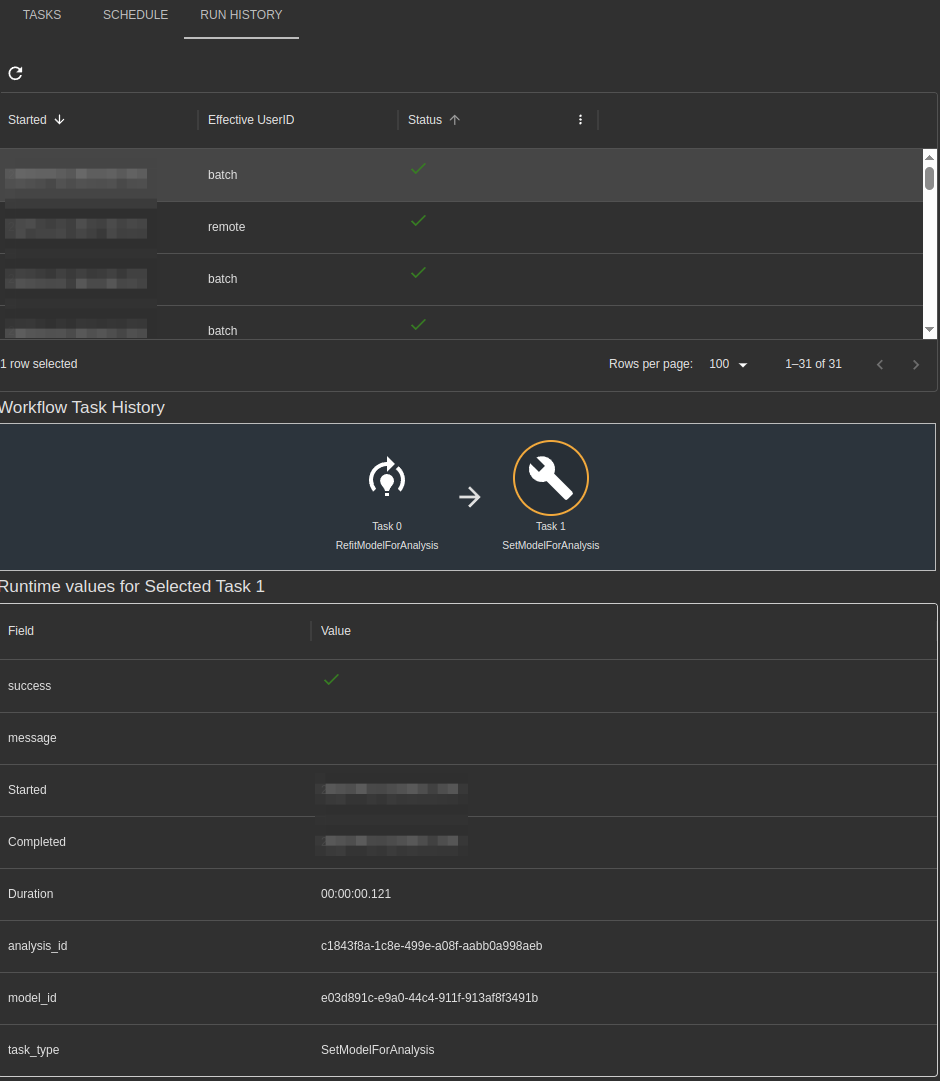Viewport: 940px width, 1081px height.
Task: Click the refresh run history icon
Action: click(x=15, y=73)
